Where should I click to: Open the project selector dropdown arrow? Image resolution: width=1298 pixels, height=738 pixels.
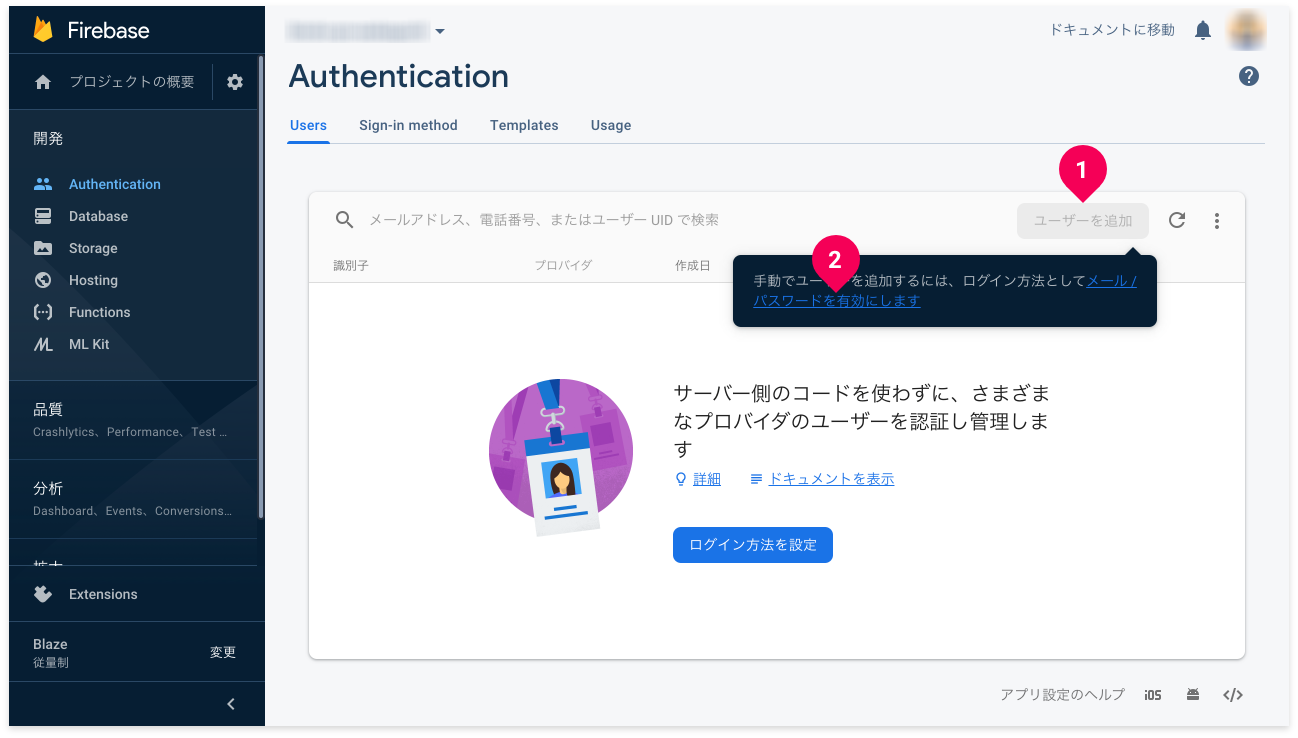click(440, 31)
